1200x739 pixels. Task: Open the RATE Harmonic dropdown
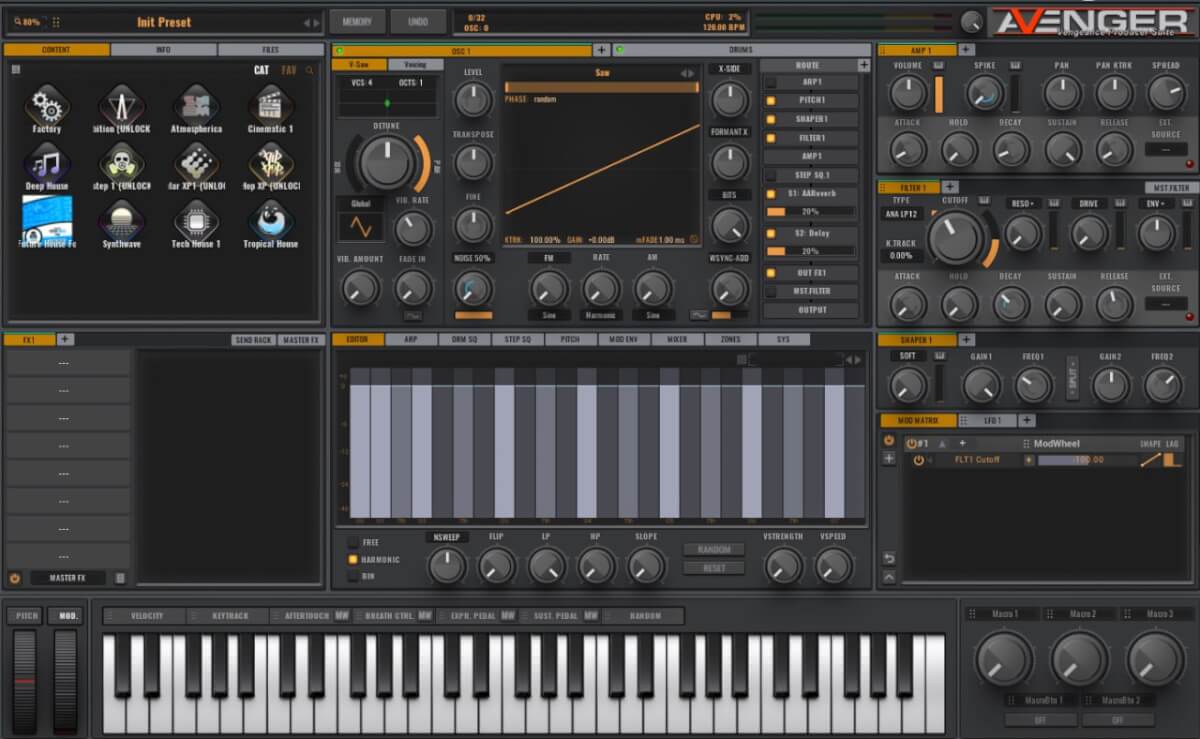pos(601,315)
